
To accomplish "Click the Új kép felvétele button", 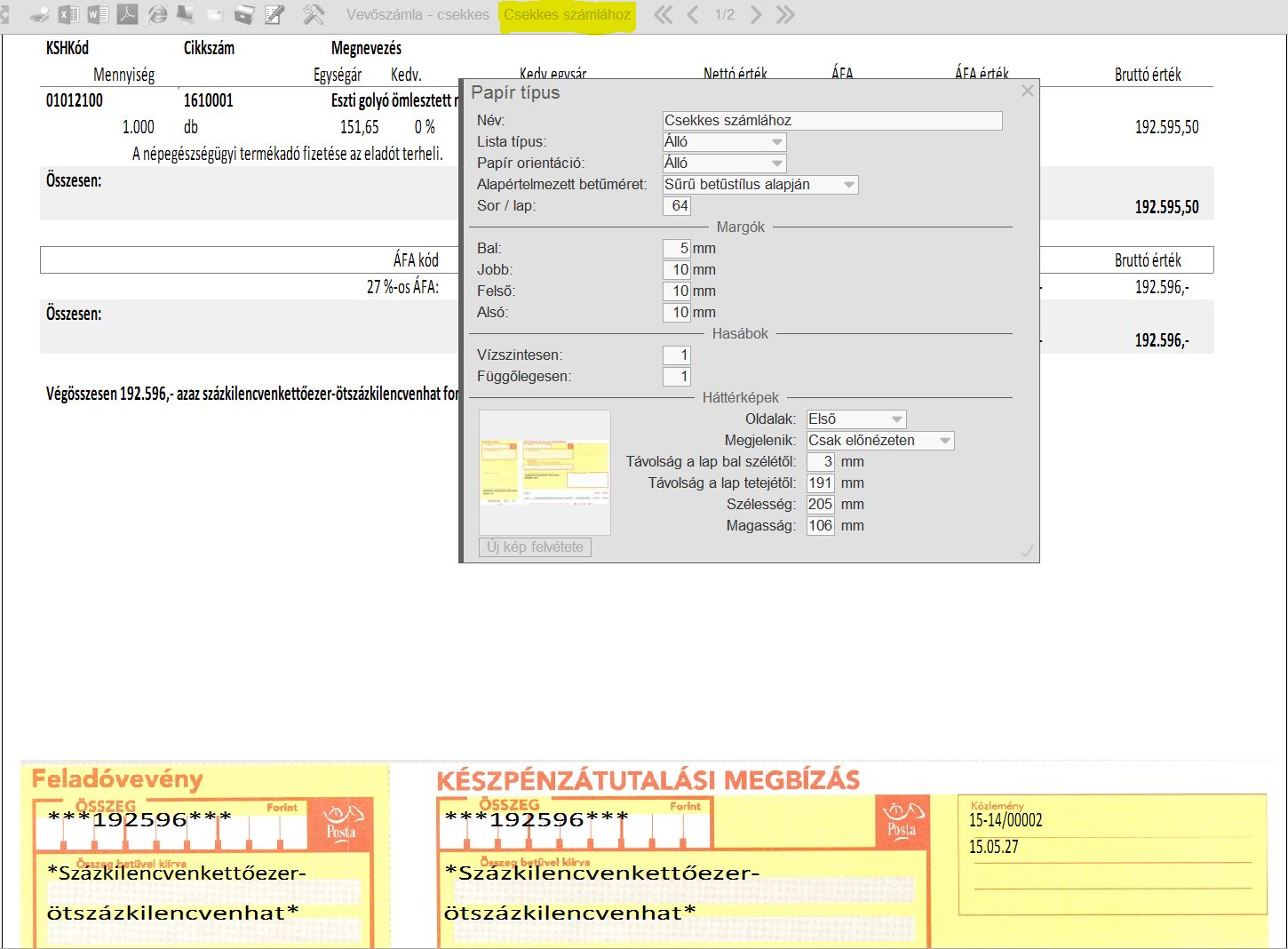I will pyautogui.click(x=535, y=547).
